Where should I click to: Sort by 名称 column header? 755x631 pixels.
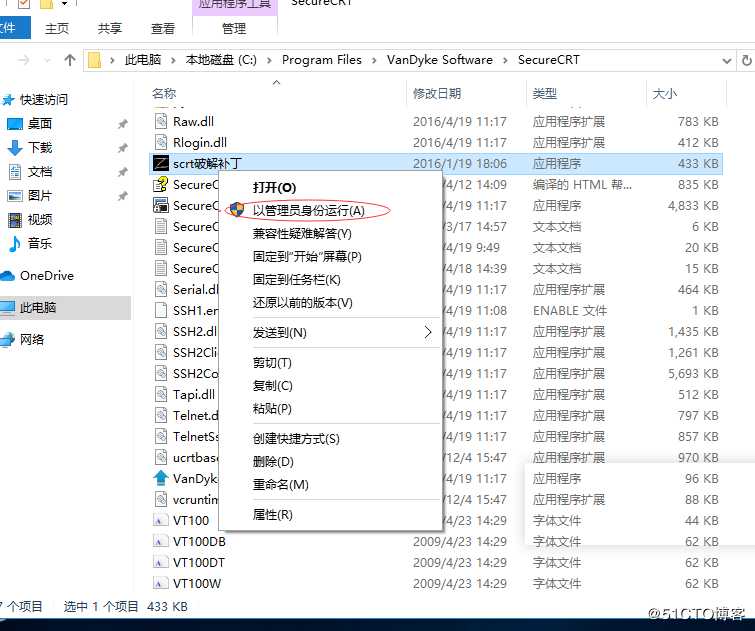[x=164, y=93]
